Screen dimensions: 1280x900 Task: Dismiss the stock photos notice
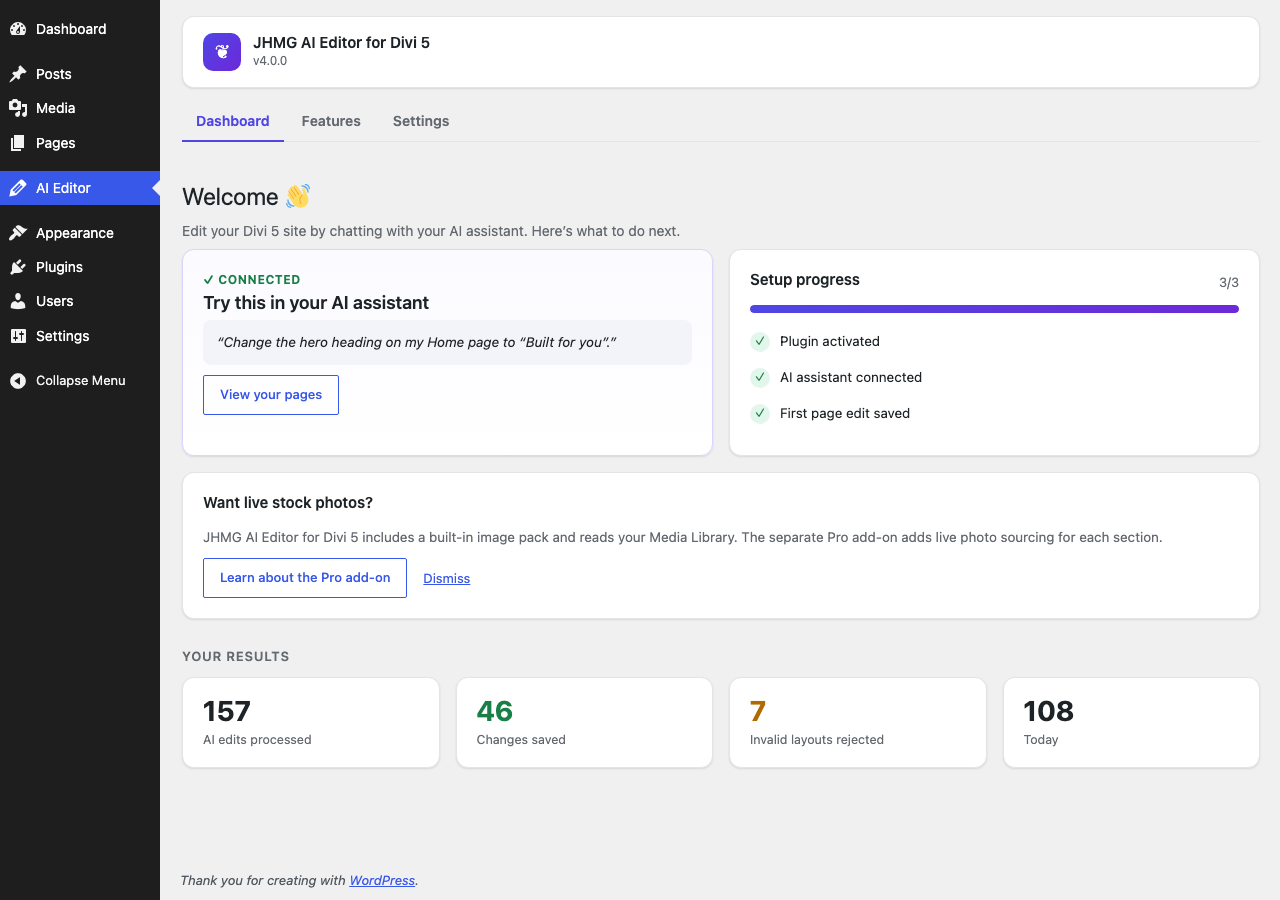pos(446,578)
